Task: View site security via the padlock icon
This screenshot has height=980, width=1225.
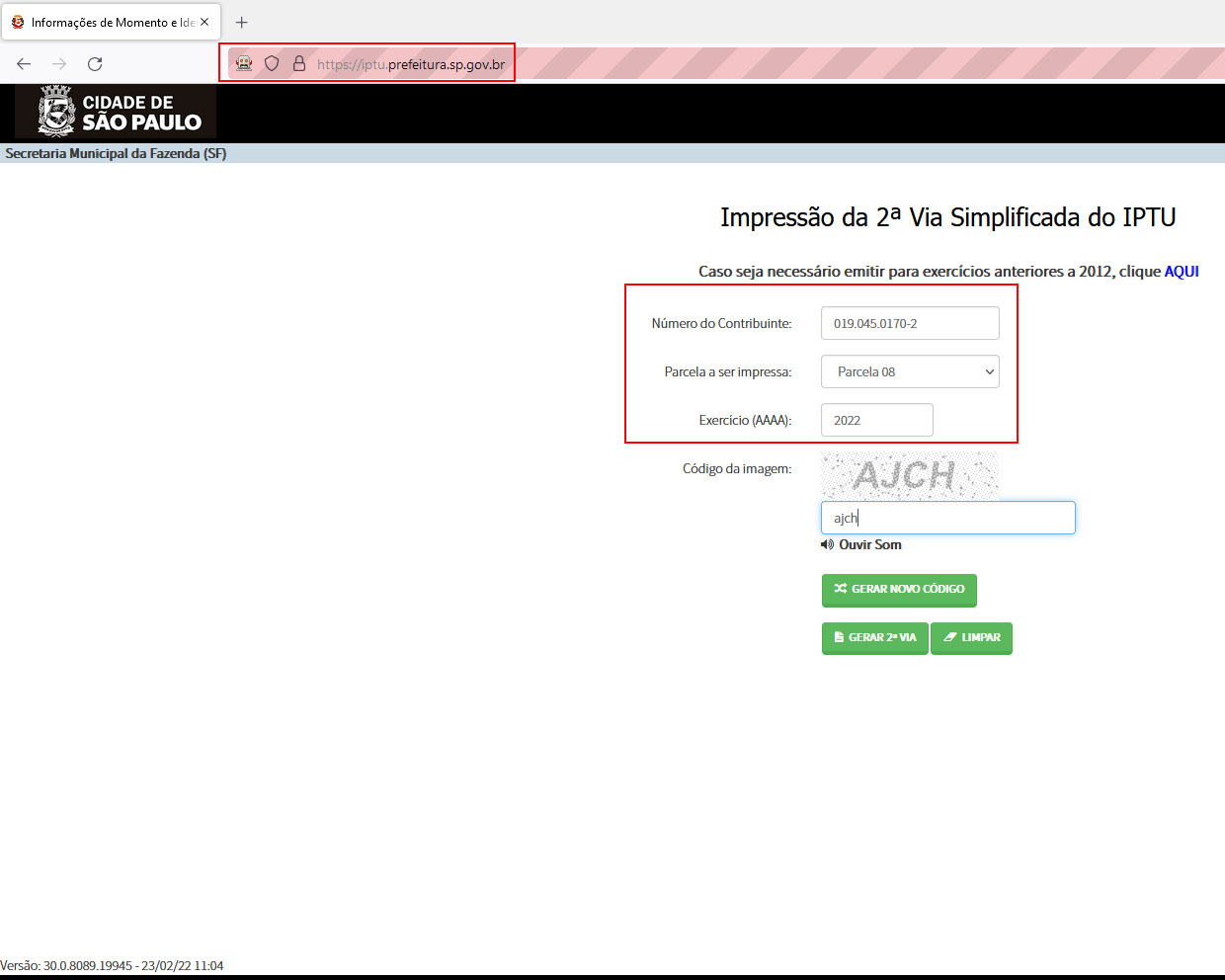Action: click(x=299, y=63)
